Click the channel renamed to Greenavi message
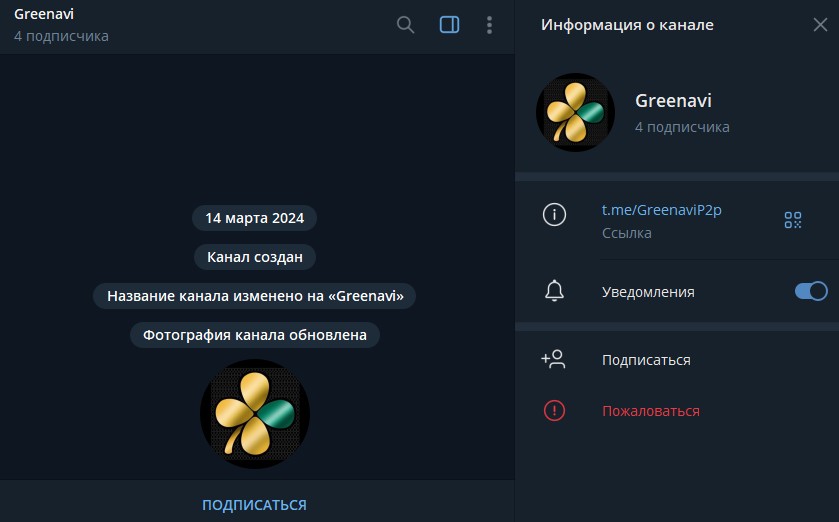Image resolution: width=839 pixels, height=522 pixels. tap(255, 296)
